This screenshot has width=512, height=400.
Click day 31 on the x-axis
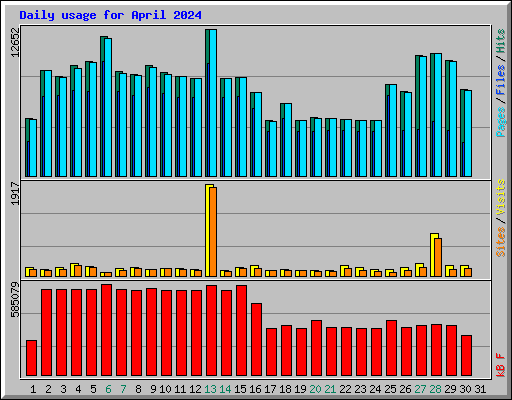[x=480, y=389]
